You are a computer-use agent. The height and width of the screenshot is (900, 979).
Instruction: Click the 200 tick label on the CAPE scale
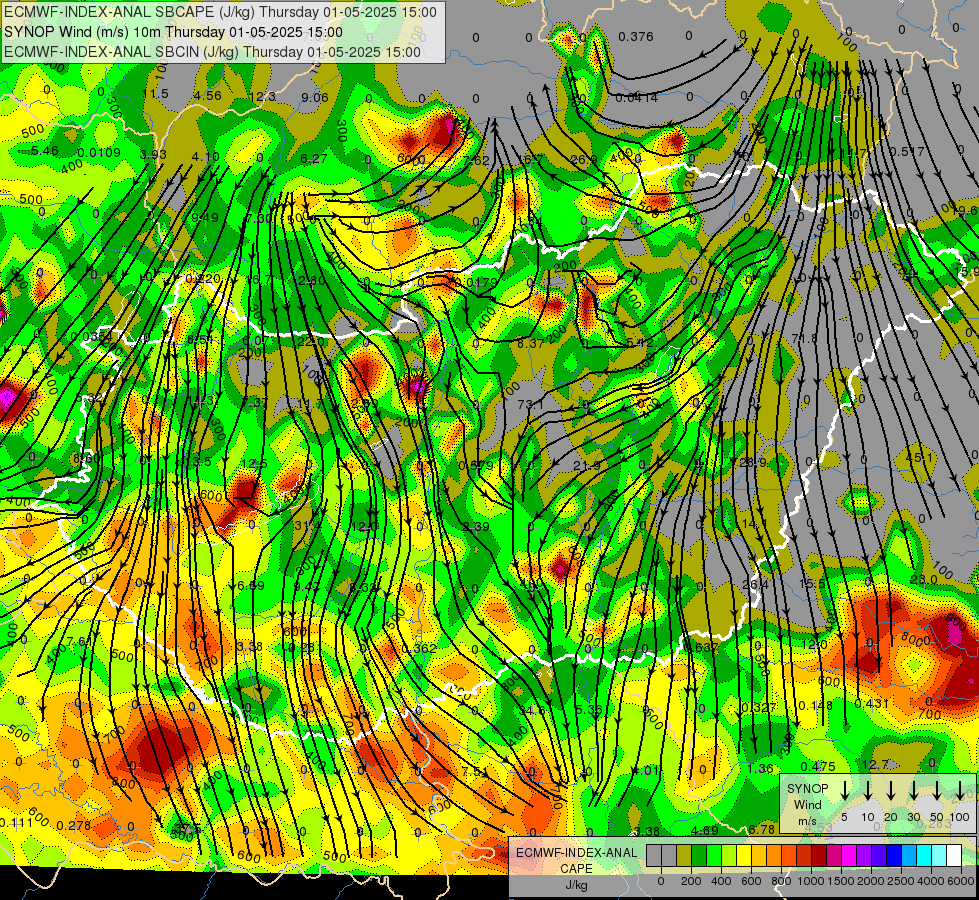click(691, 881)
